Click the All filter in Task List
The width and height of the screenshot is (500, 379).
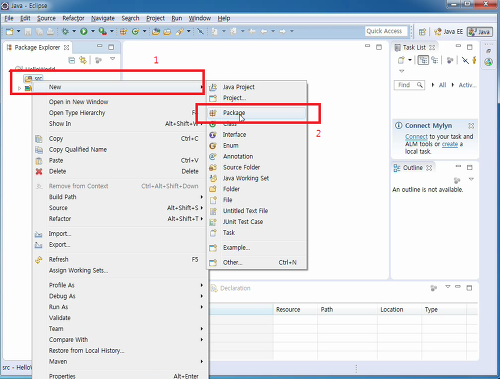pyautogui.click(x=442, y=85)
